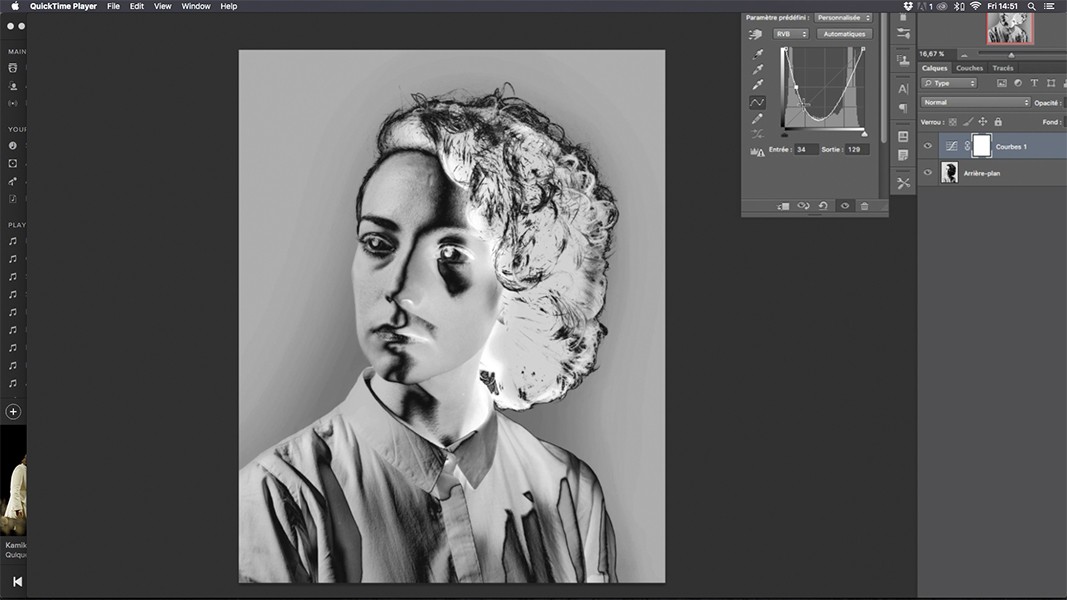Viewport: 1067px width, 600px height.
Task: Pick the black point eyedropper in Curves
Action: click(757, 54)
